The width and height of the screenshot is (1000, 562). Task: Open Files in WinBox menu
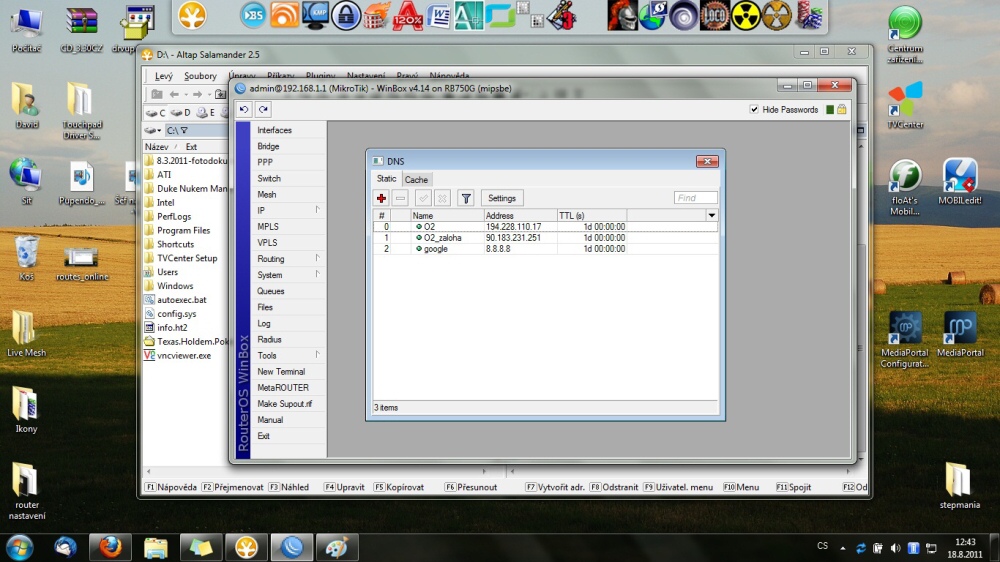265,307
